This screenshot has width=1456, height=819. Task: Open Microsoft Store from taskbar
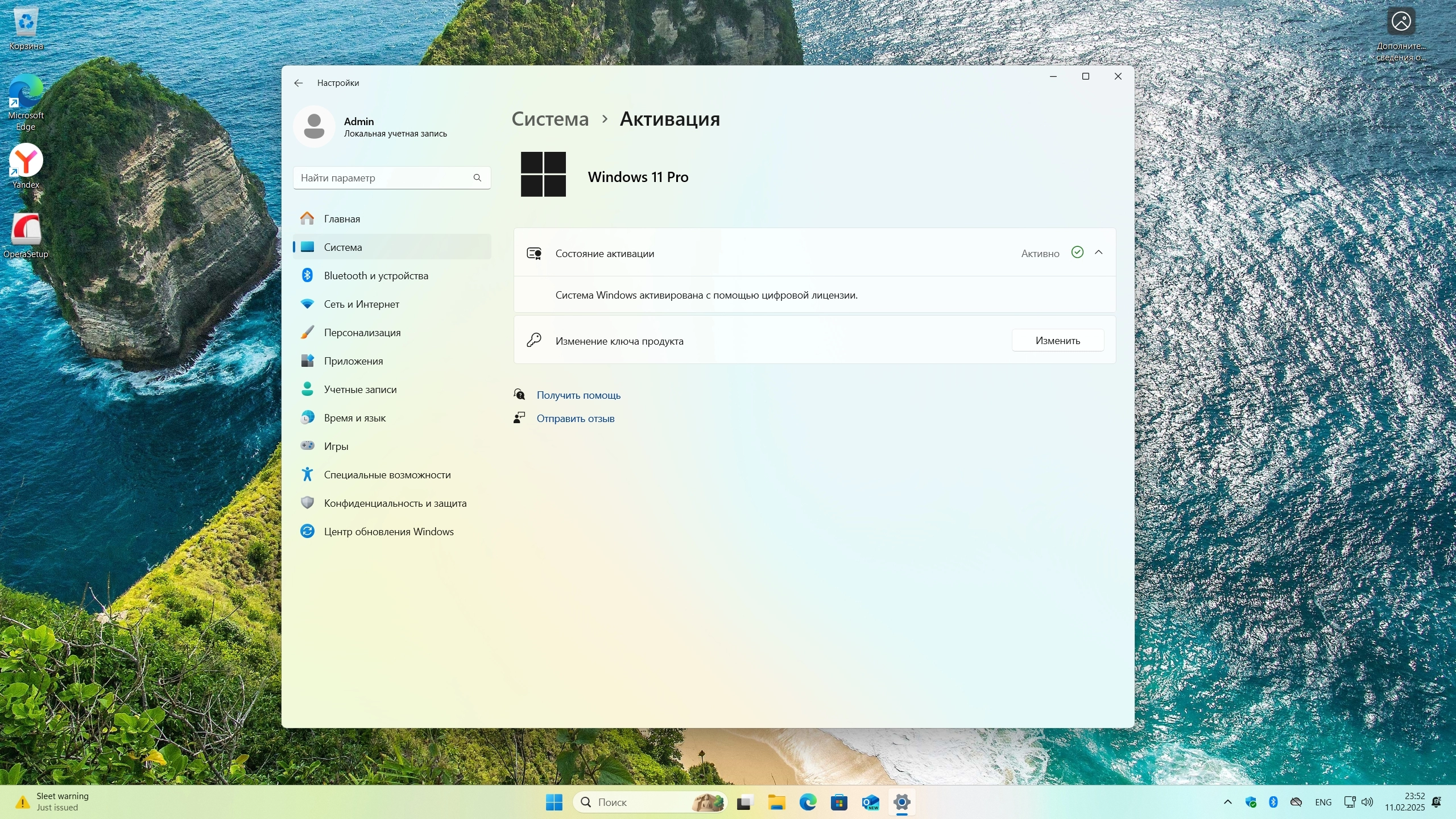coord(839,803)
